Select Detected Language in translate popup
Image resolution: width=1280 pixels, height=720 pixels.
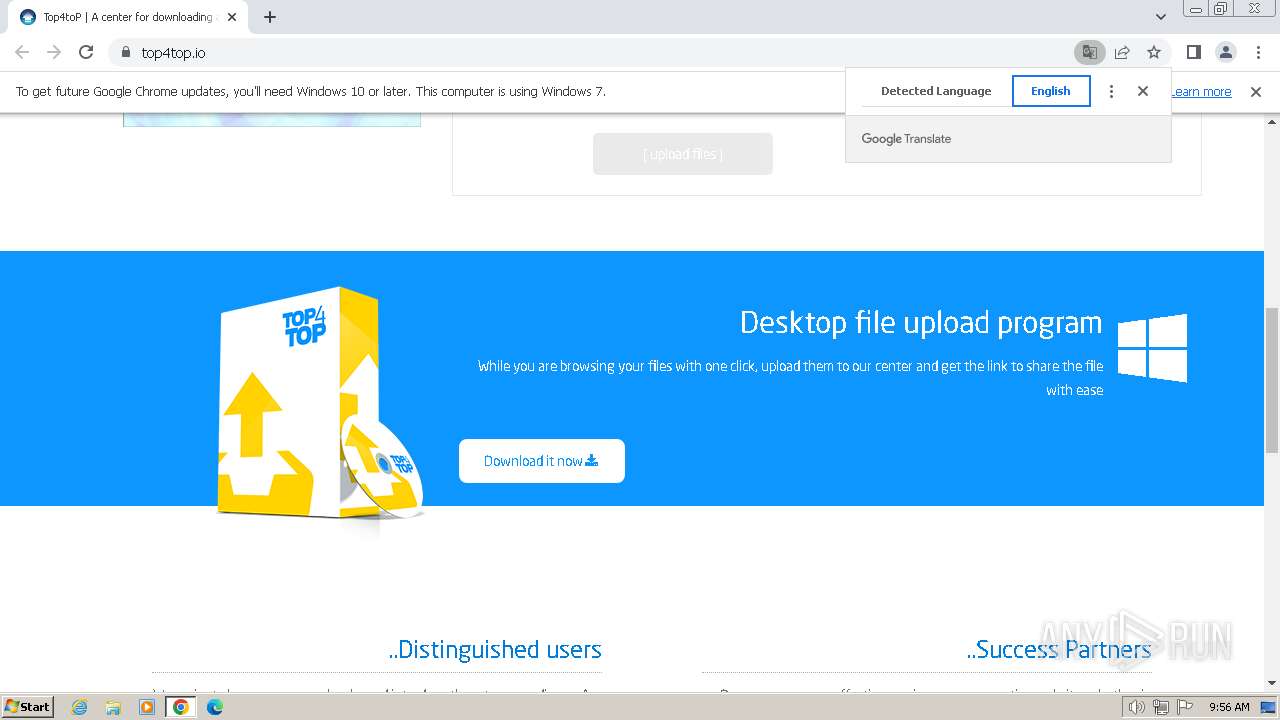coord(936,91)
